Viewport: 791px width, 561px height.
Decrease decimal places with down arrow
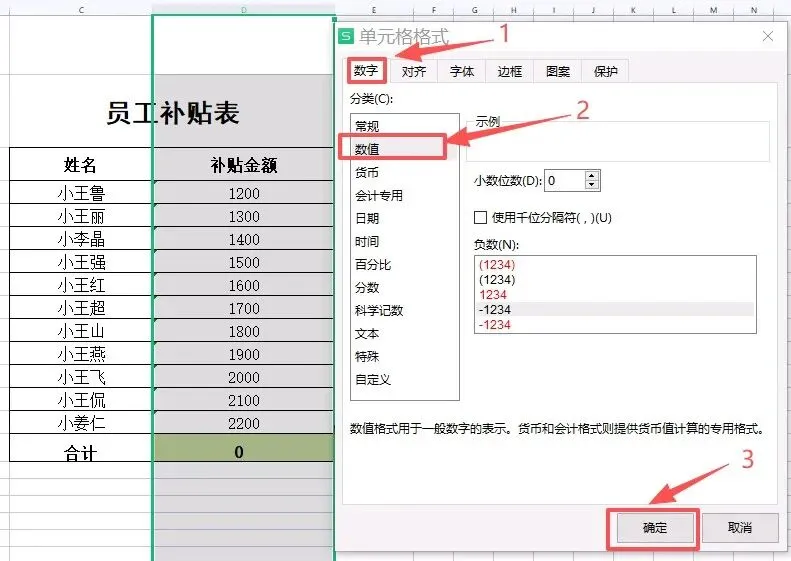(x=592, y=185)
